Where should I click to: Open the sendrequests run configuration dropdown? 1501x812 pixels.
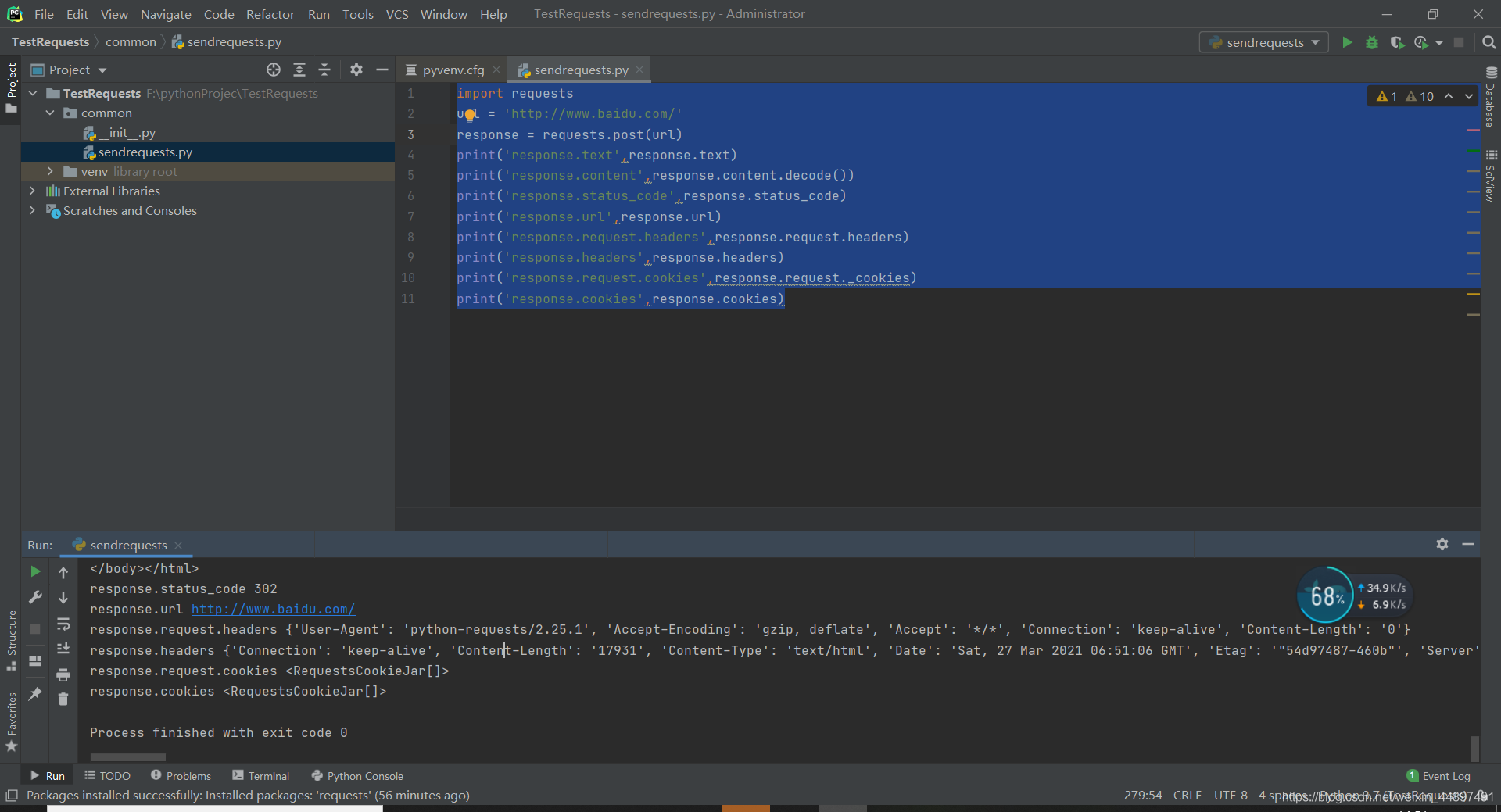[x=1264, y=42]
